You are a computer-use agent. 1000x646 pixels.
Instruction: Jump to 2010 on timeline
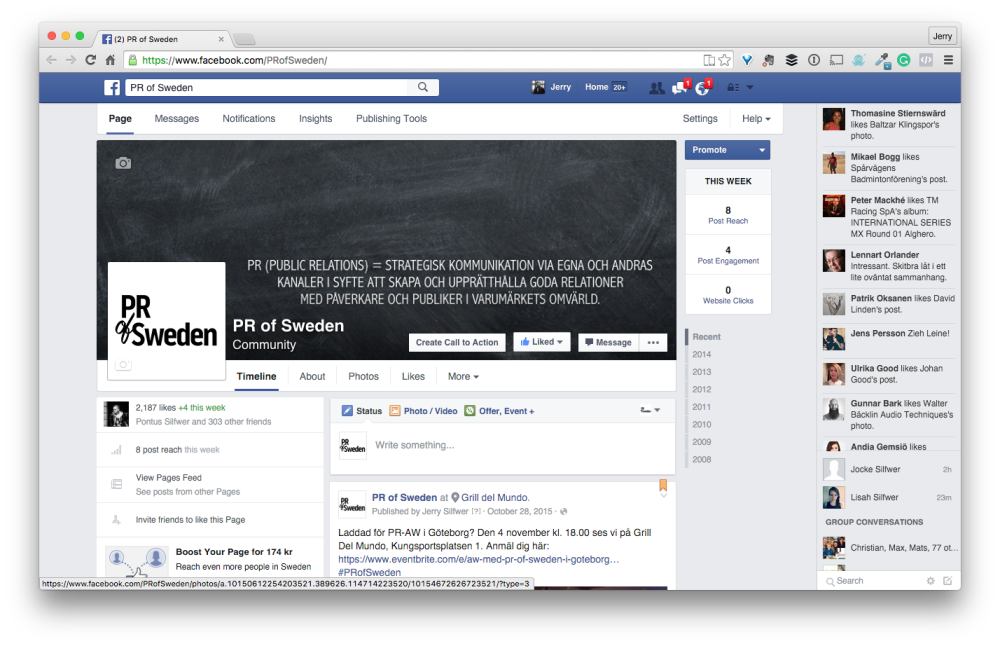pos(702,425)
